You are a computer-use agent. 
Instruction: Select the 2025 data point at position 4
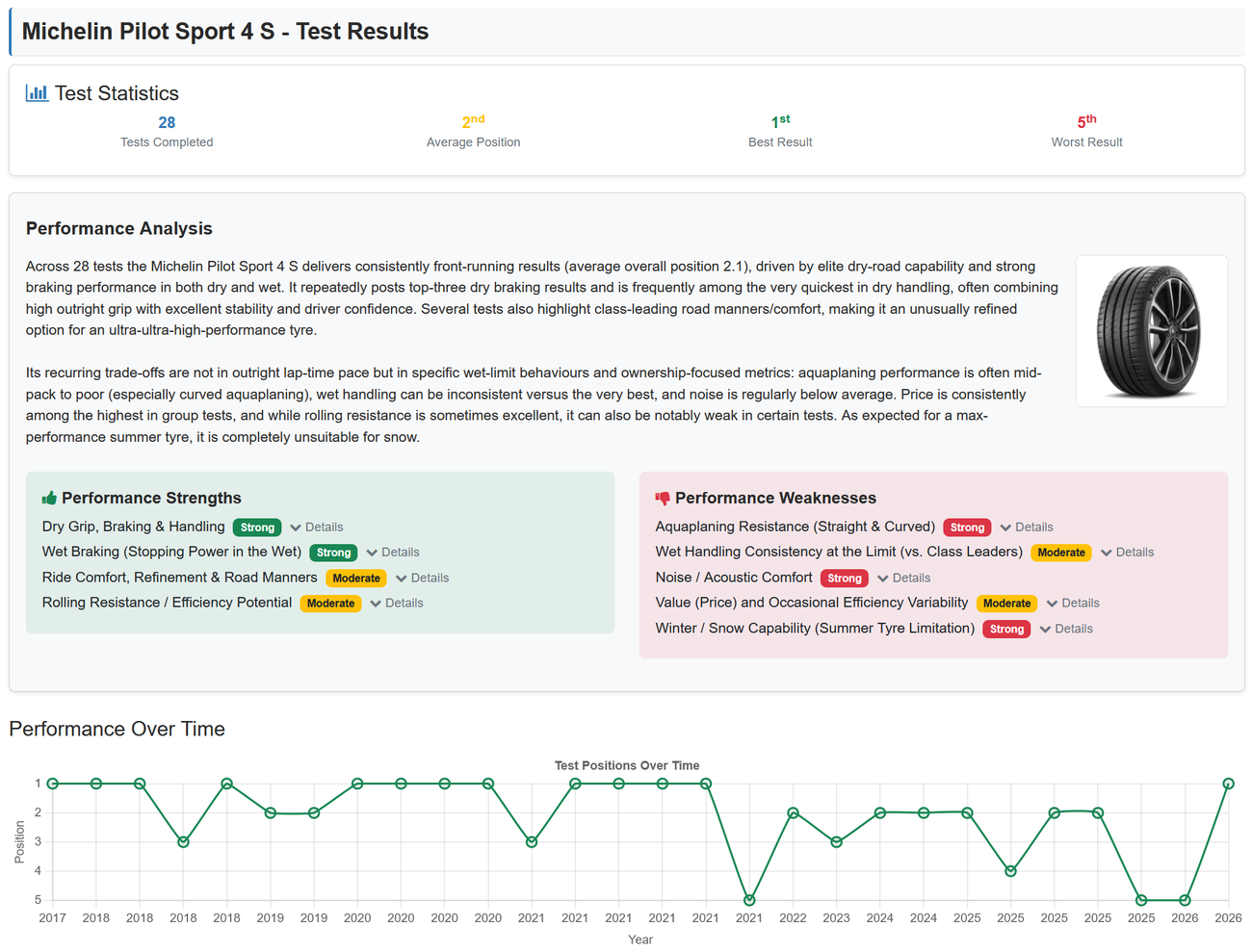(x=1010, y=871)
